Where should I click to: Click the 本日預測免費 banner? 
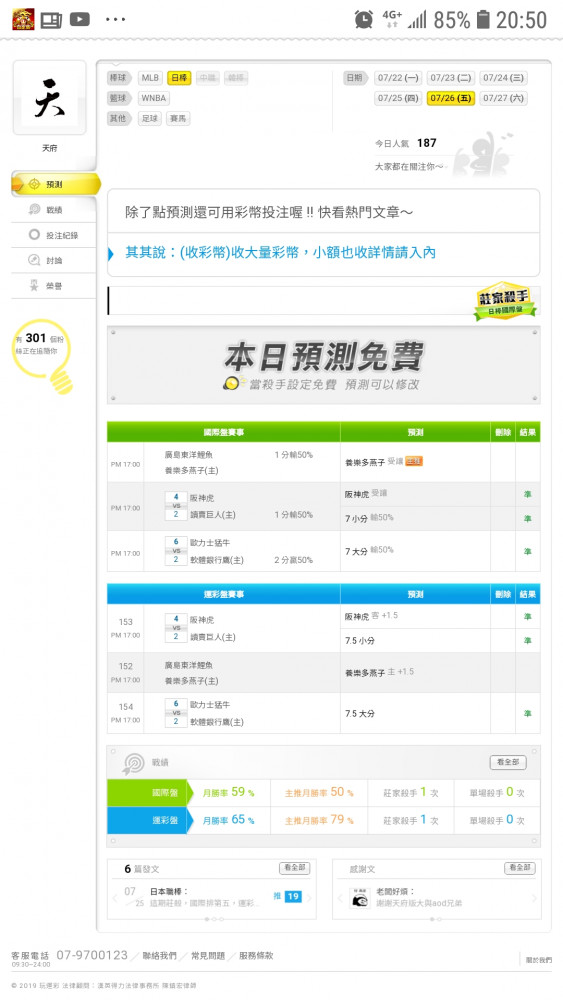point(323,365)
